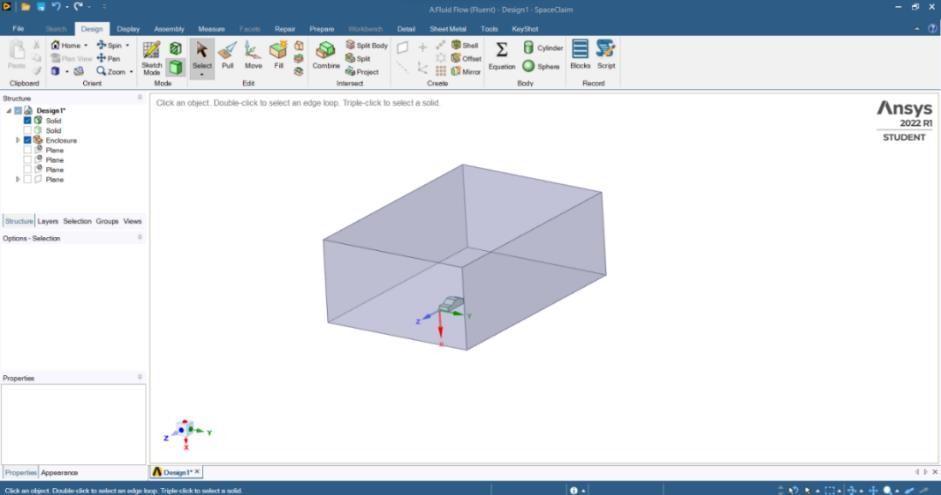The width and height of the screenshot is (941, 495).
Task: Switch to Sketch Mode
Action: (151, 58)
